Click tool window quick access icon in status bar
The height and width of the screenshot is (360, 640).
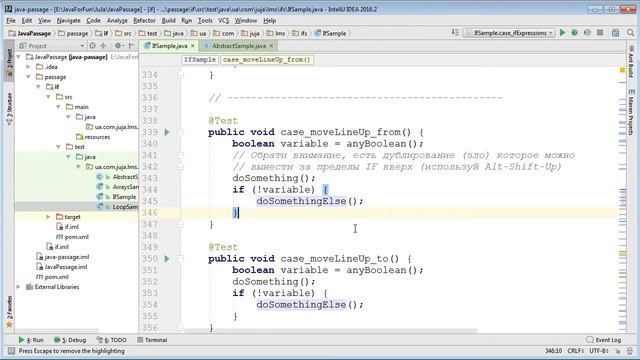(x=11, y=351)
